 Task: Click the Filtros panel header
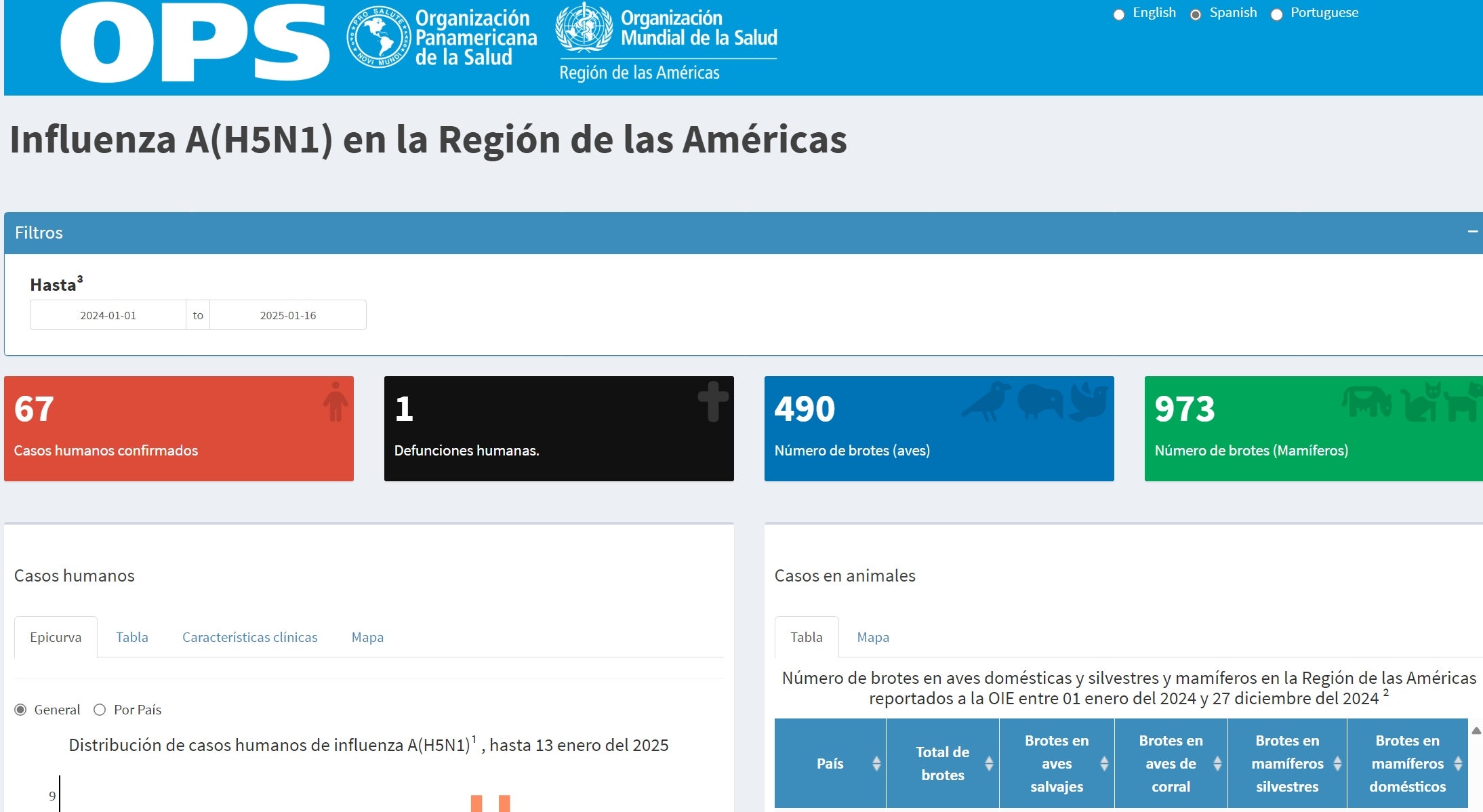744,232
